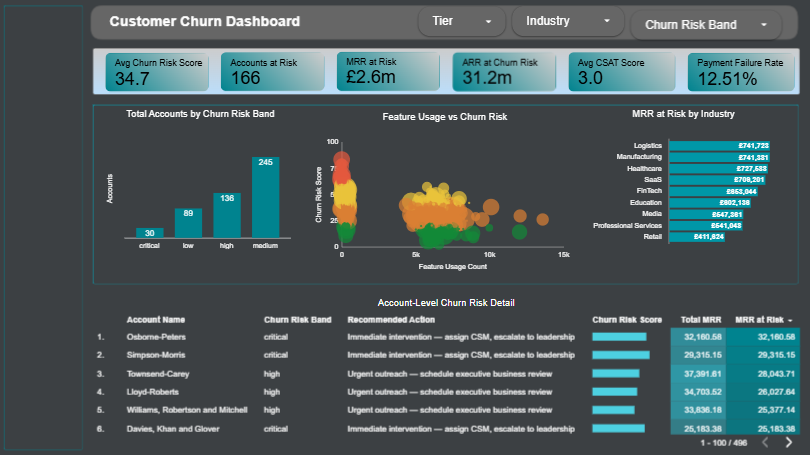Viewport: 810px width, 455px height.
Task: Click Total MRR value 34,703.52
Action: click(703, 392)
